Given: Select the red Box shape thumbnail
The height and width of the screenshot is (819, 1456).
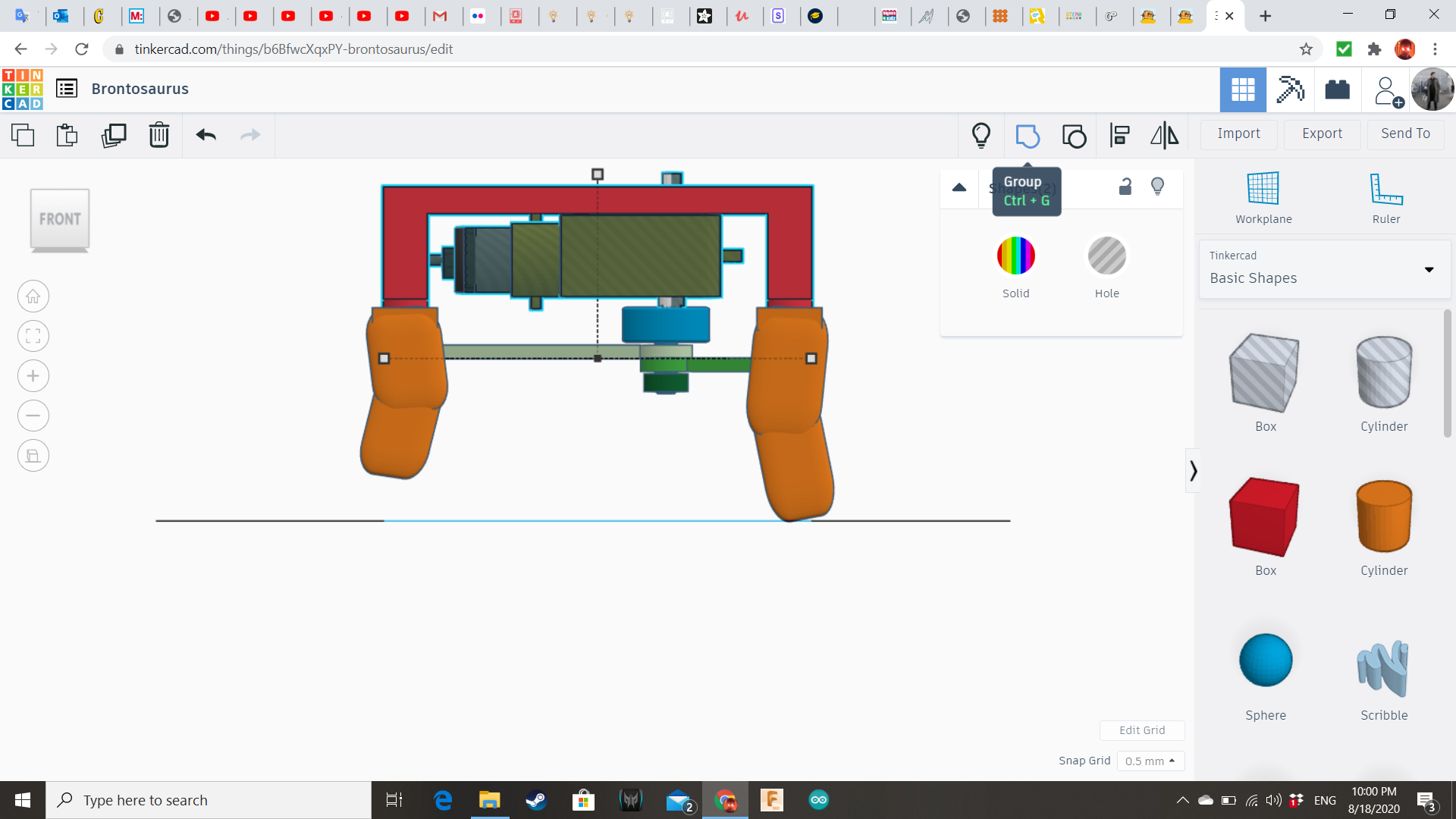Looking at the screenshot, I should click(1265, 517).
